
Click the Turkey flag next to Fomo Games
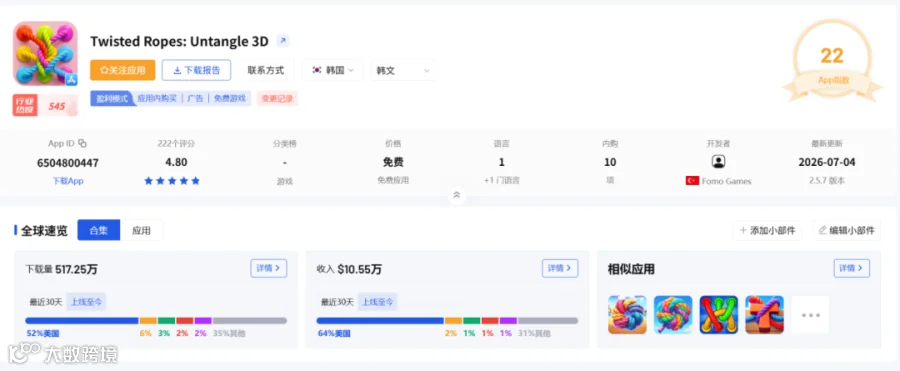692,181
